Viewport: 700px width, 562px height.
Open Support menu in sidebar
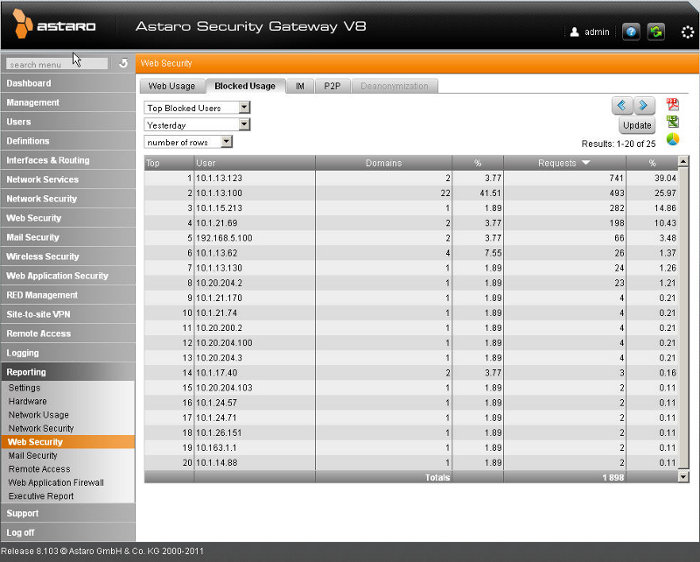click(68, 513)
